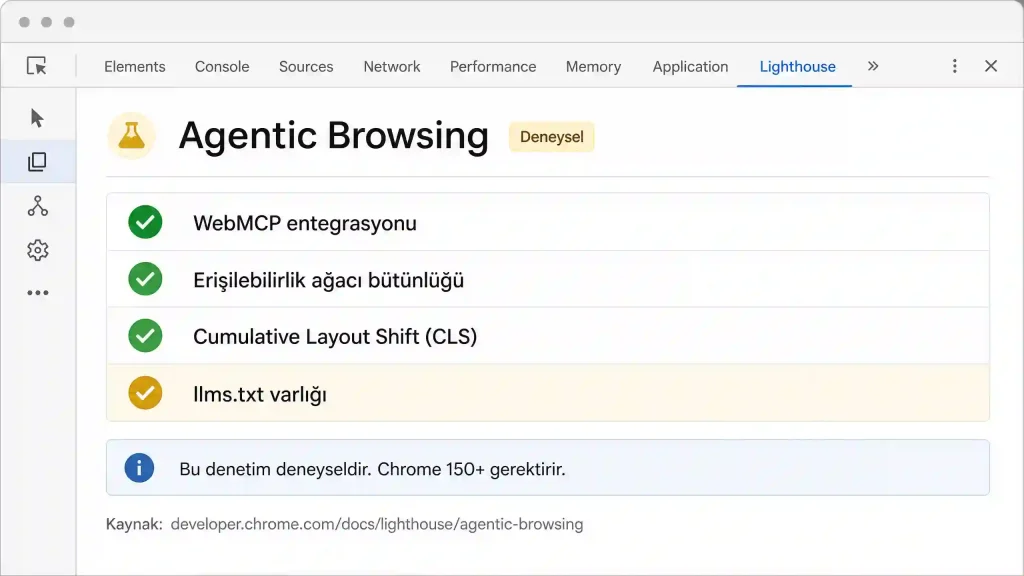Select the arrow cursor tool in sidebar
1024x576 pixels.
pyautogui.click(x=37, y=118)
